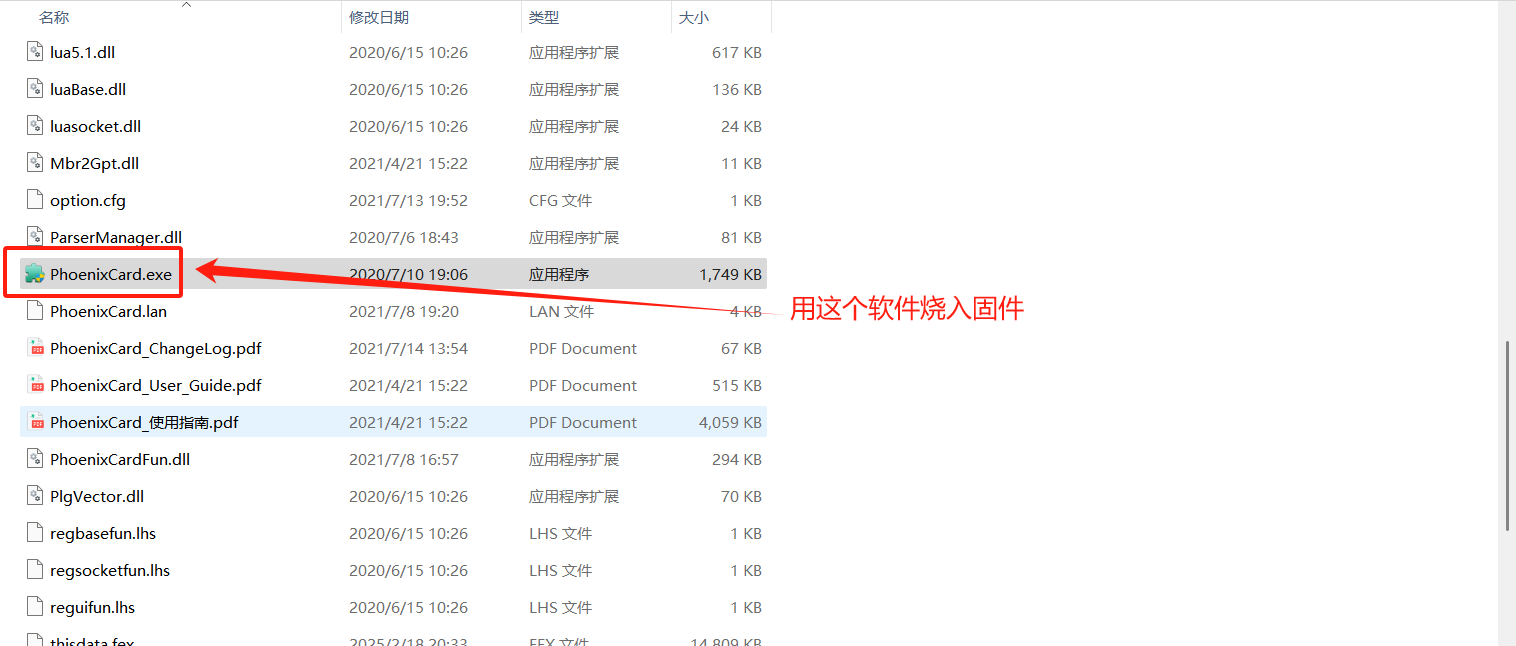Select the size 24 KB of luasocket.dll
1516x646 pixels.
click(741, 126)
